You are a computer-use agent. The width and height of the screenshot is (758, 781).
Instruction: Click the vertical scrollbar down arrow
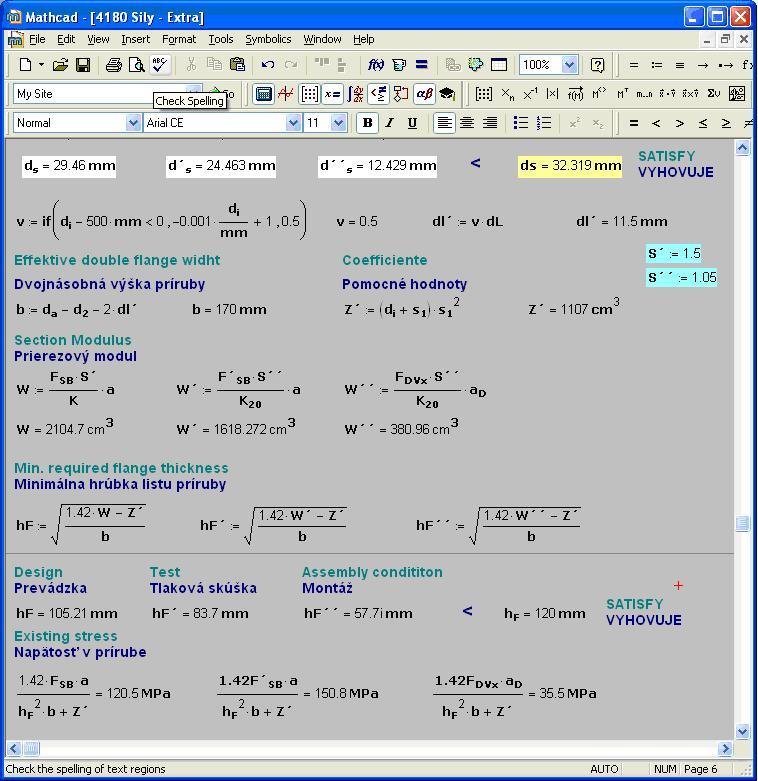[x=742, y=731]
